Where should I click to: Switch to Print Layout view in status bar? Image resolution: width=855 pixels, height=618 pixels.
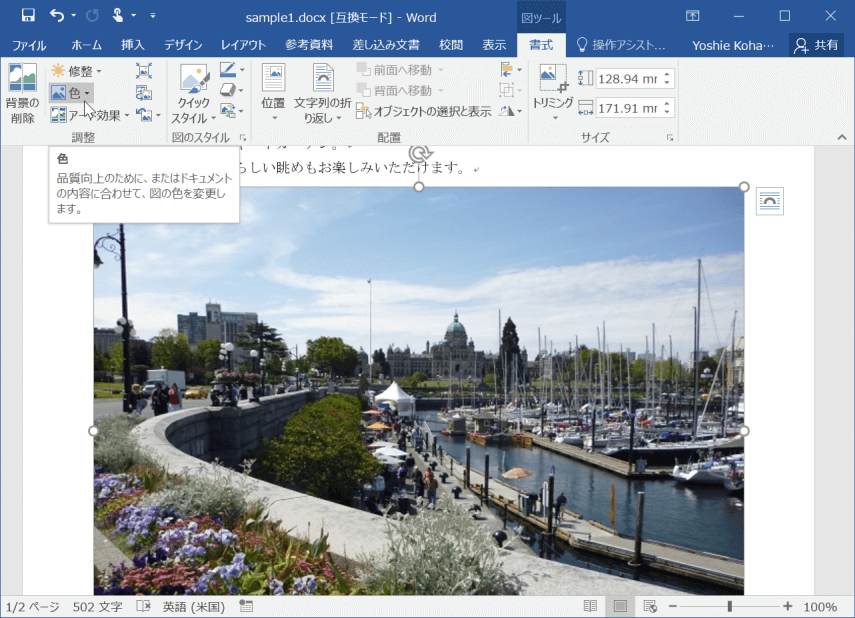(620, 607)
